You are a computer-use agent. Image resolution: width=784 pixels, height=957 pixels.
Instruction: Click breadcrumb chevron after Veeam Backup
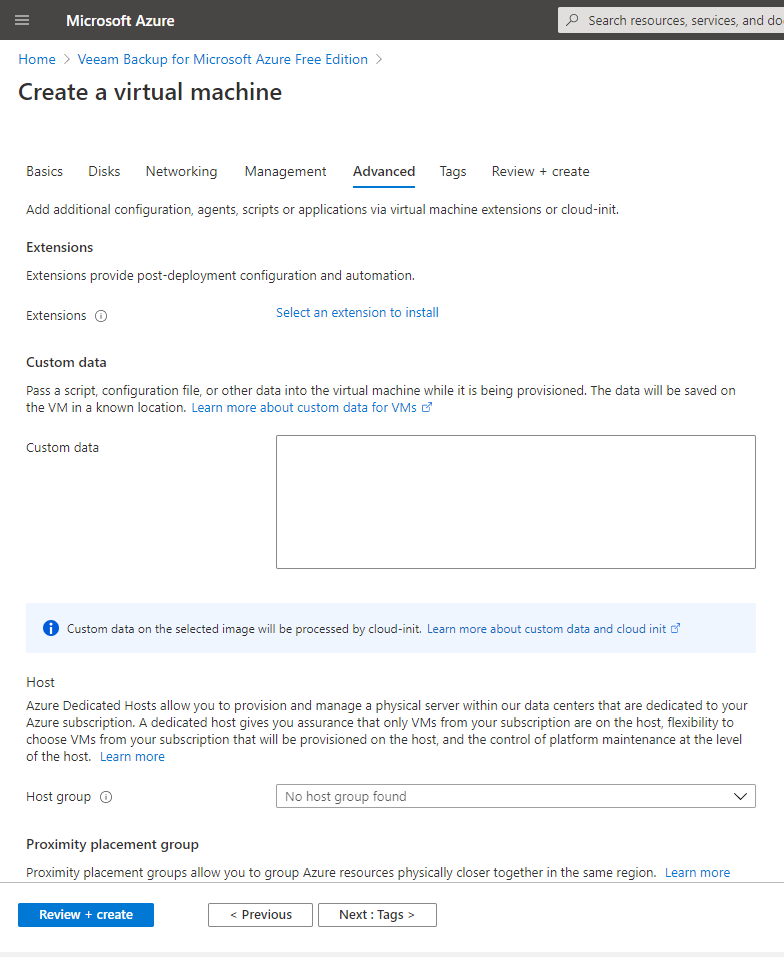coord(379,59)
